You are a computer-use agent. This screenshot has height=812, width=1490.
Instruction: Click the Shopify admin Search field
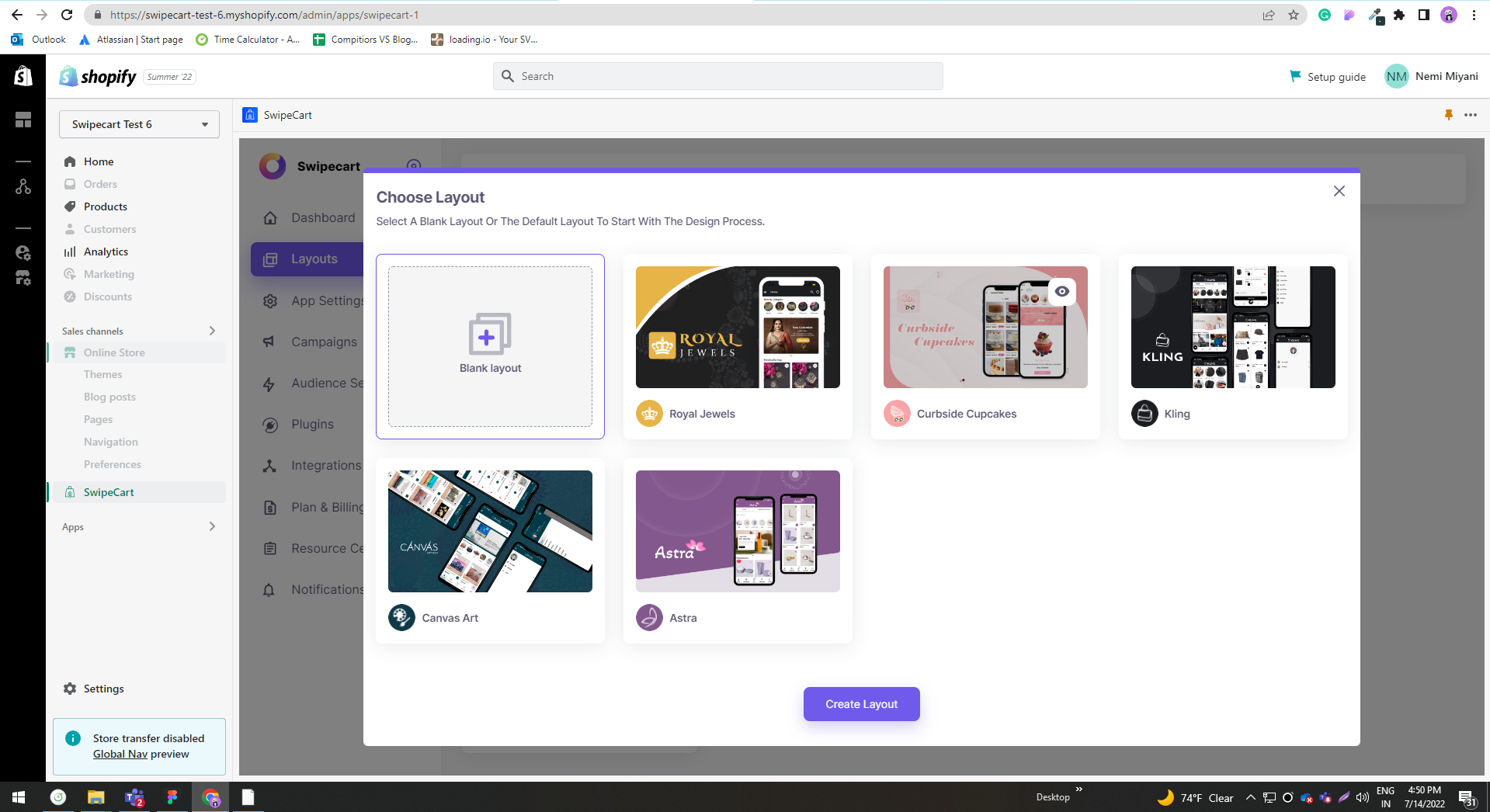(x=718, y=76)
